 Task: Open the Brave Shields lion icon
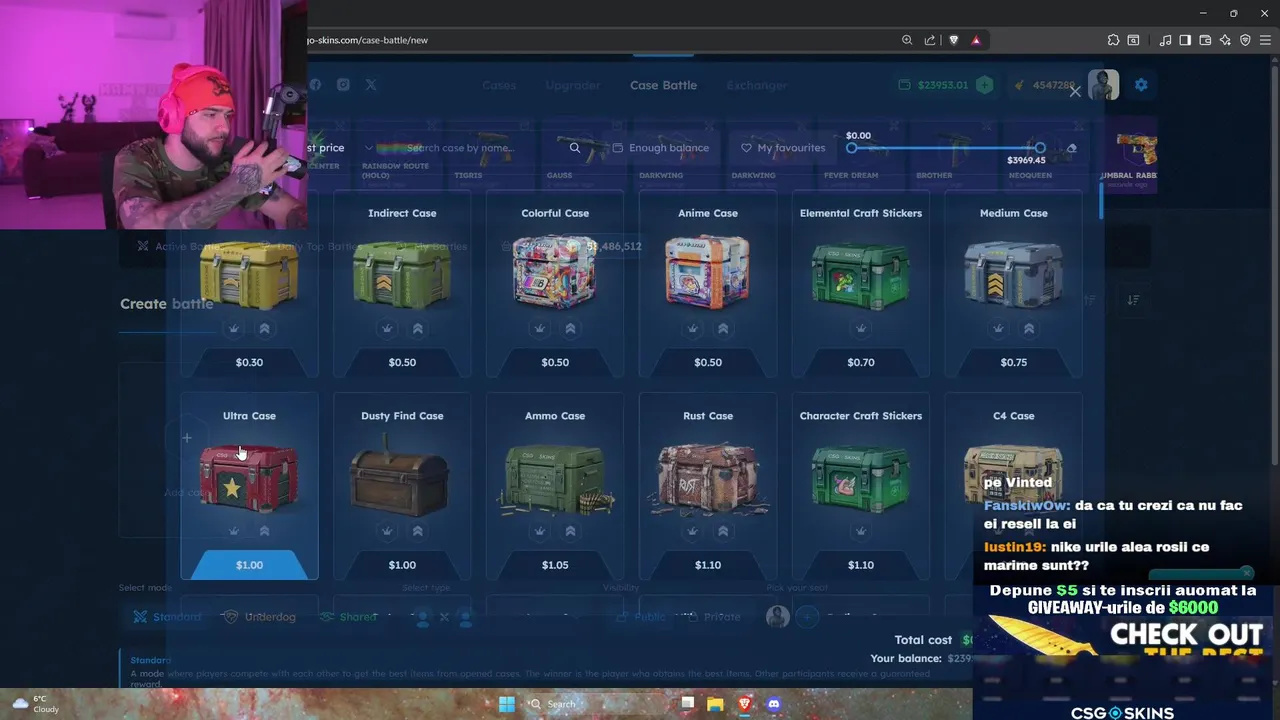click(953, 40)
